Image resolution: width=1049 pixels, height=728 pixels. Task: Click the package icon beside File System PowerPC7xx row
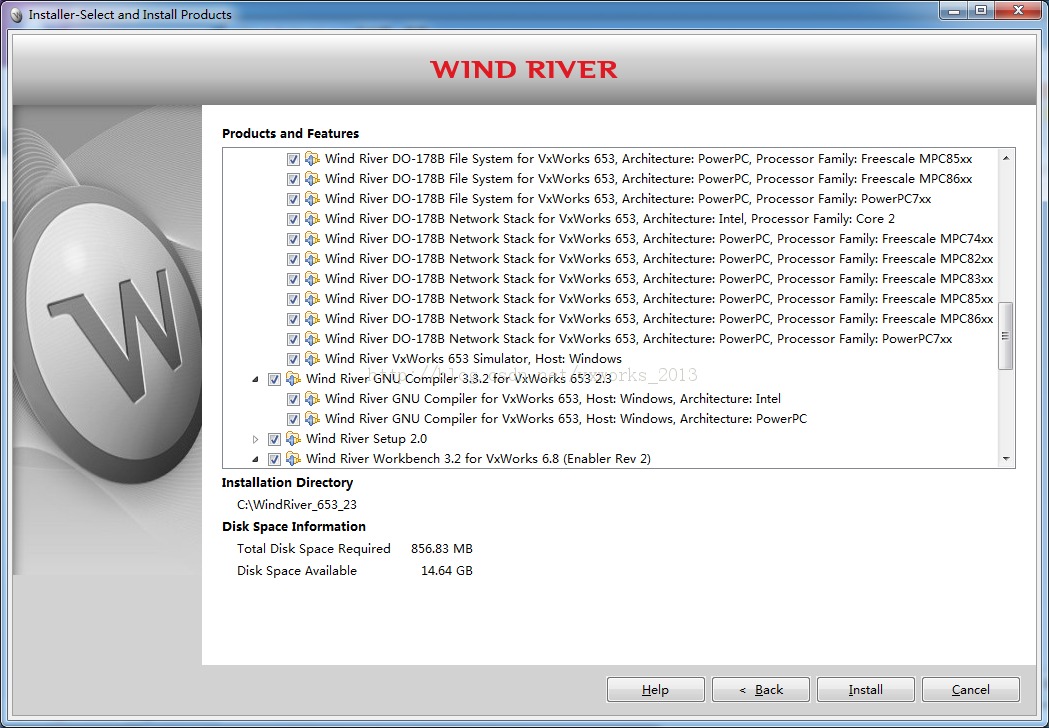point(312,199)
